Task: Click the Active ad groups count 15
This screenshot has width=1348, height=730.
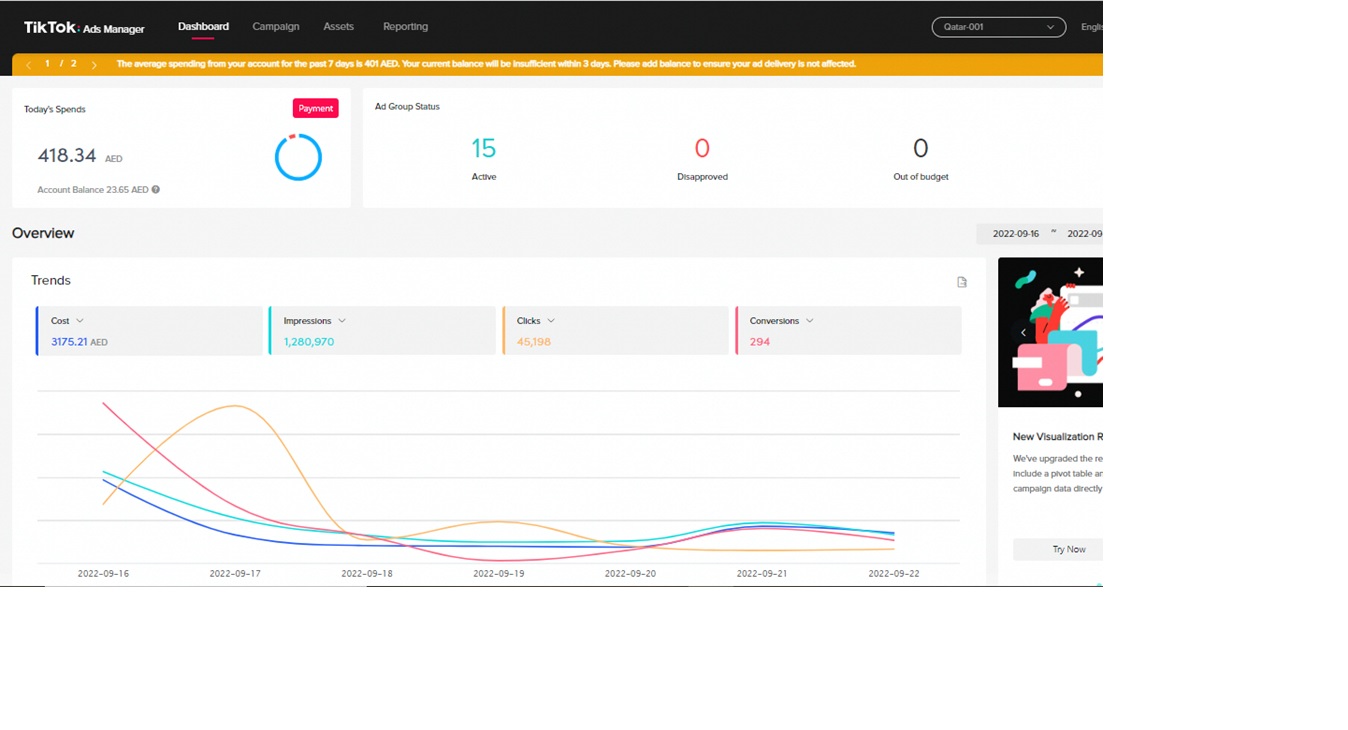Action: click(483, 149)
